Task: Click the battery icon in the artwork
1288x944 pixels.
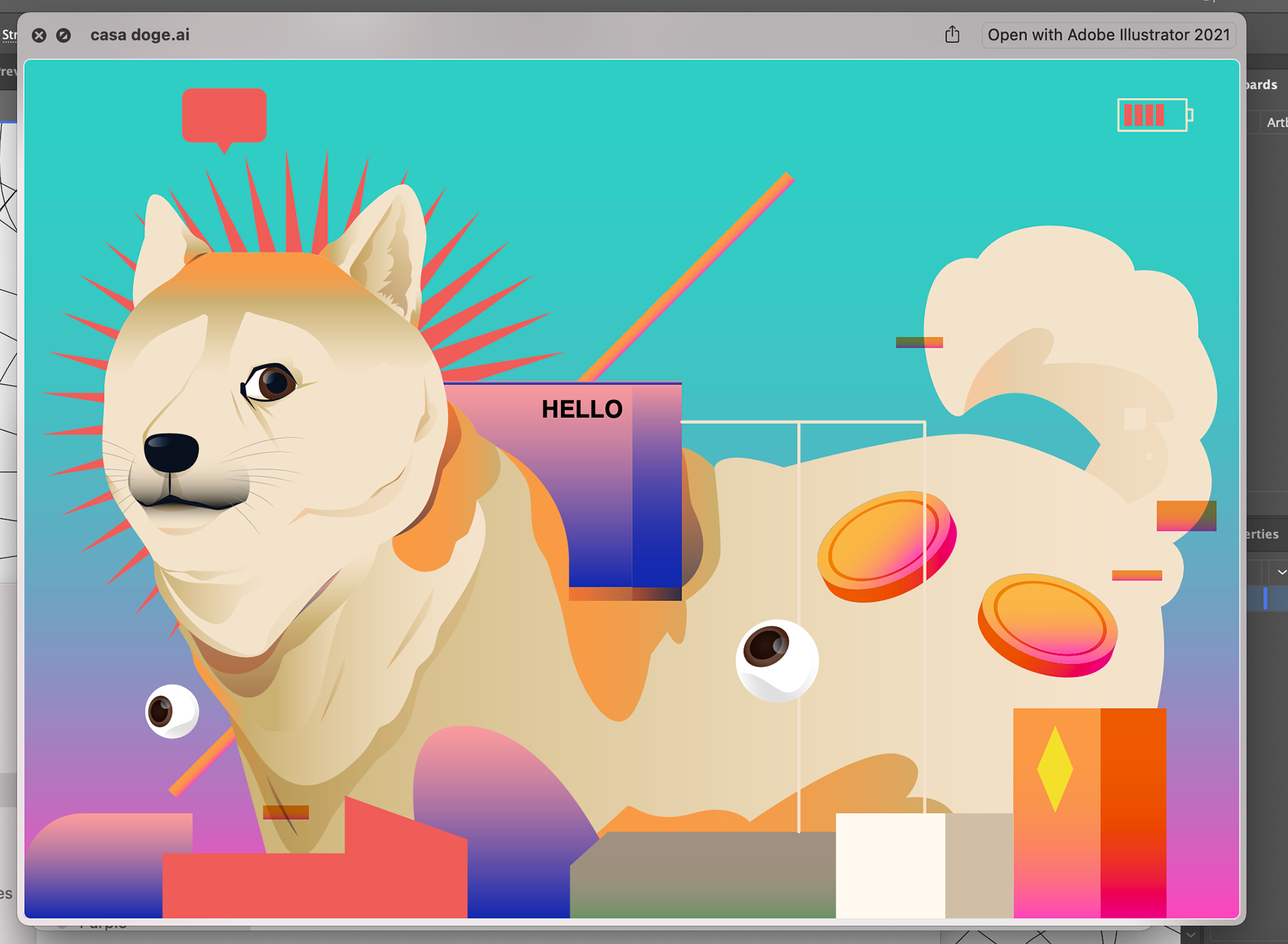Action: pyautogui.click(x=1153, y=115)
